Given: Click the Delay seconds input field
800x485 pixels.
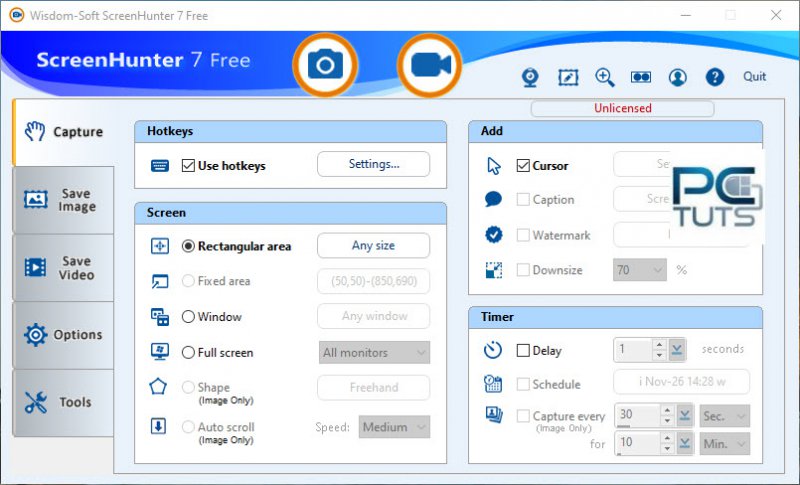Looking at the screenshot, I should 632,350.
